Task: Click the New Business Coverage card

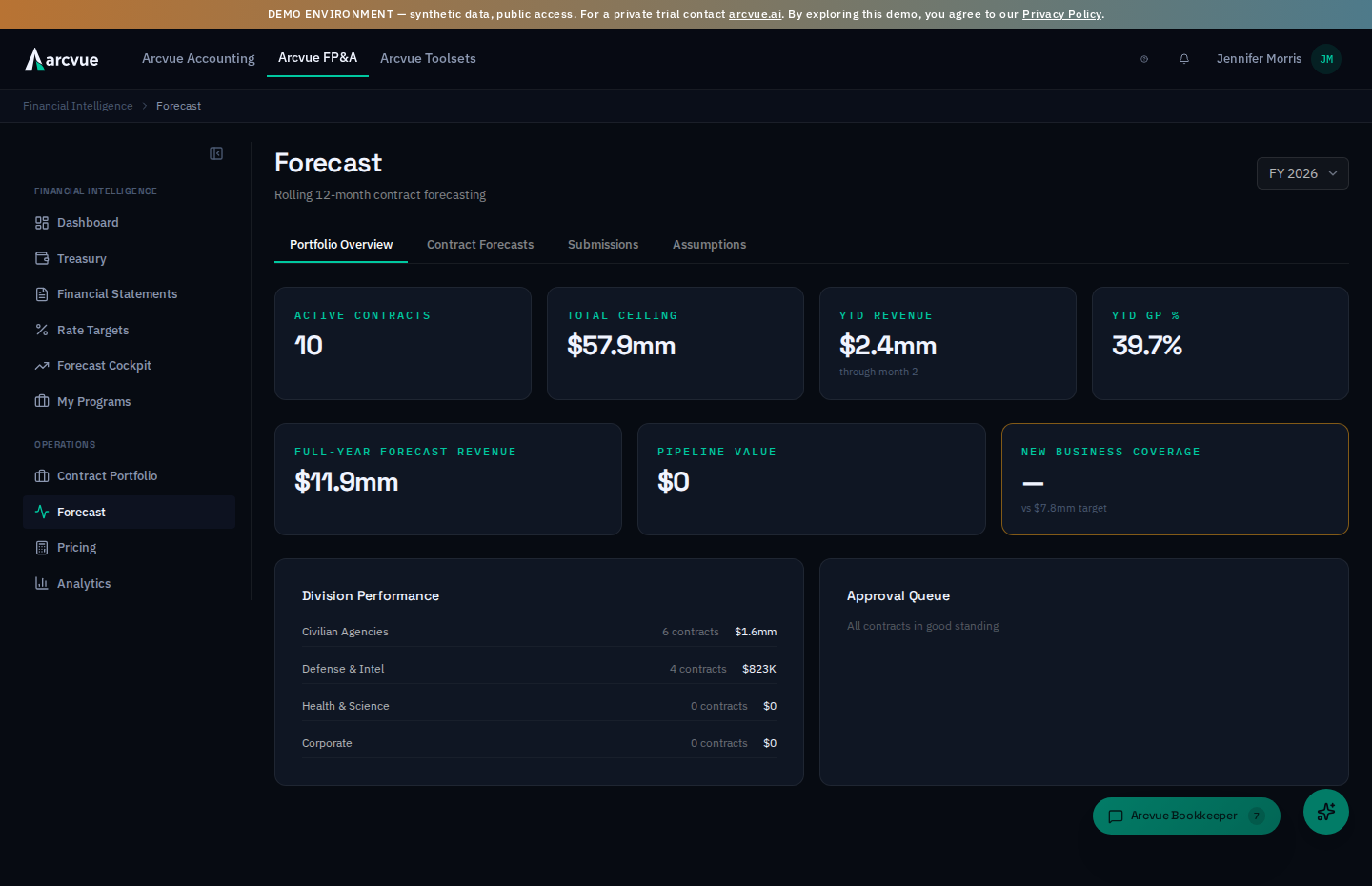Action: pyautogui.click(x=1175, y=479)
